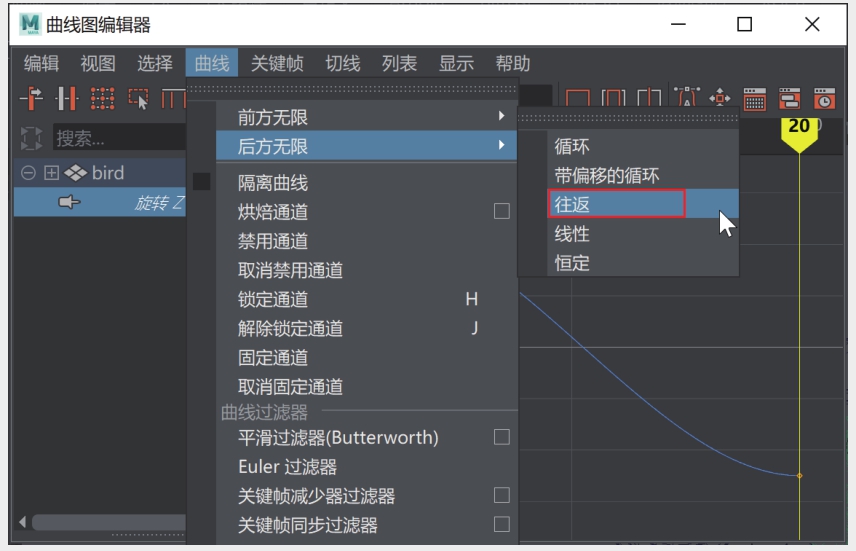Click the outliner scrollbar left arrow
Viewport: 856px width, 551px height.
pyautogui.click(x=22, y=522)
